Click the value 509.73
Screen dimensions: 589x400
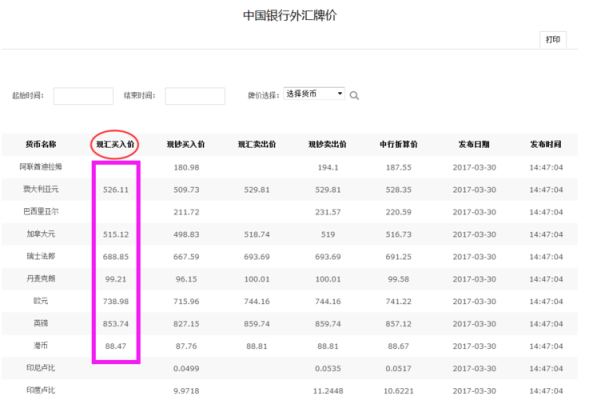pos(186,190)
